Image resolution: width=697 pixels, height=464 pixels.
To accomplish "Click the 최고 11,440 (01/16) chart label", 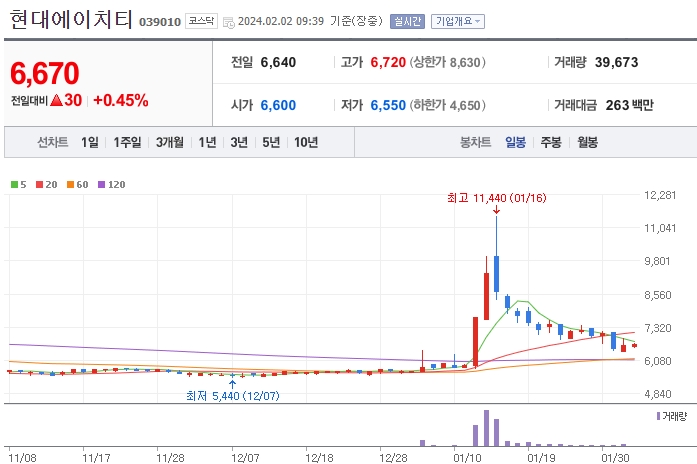I will tap(497, 198).
